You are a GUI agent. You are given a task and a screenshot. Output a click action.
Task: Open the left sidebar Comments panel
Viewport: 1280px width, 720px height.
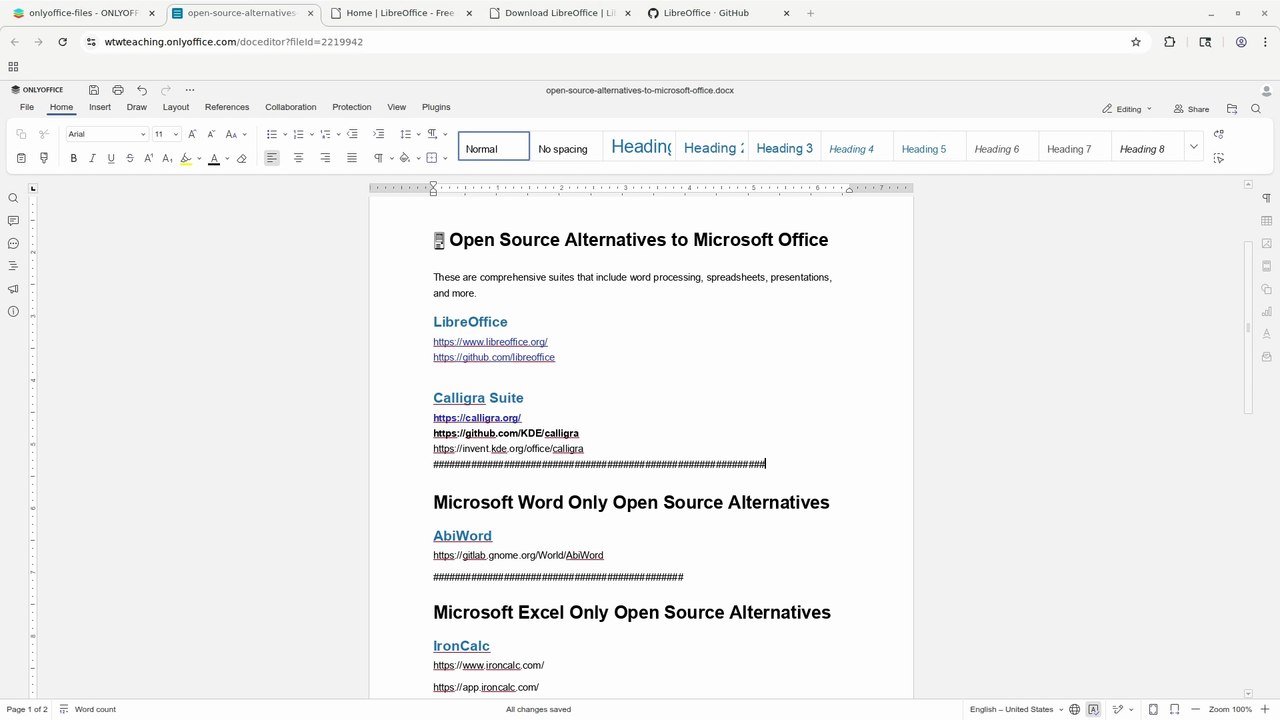pos(13,221)
